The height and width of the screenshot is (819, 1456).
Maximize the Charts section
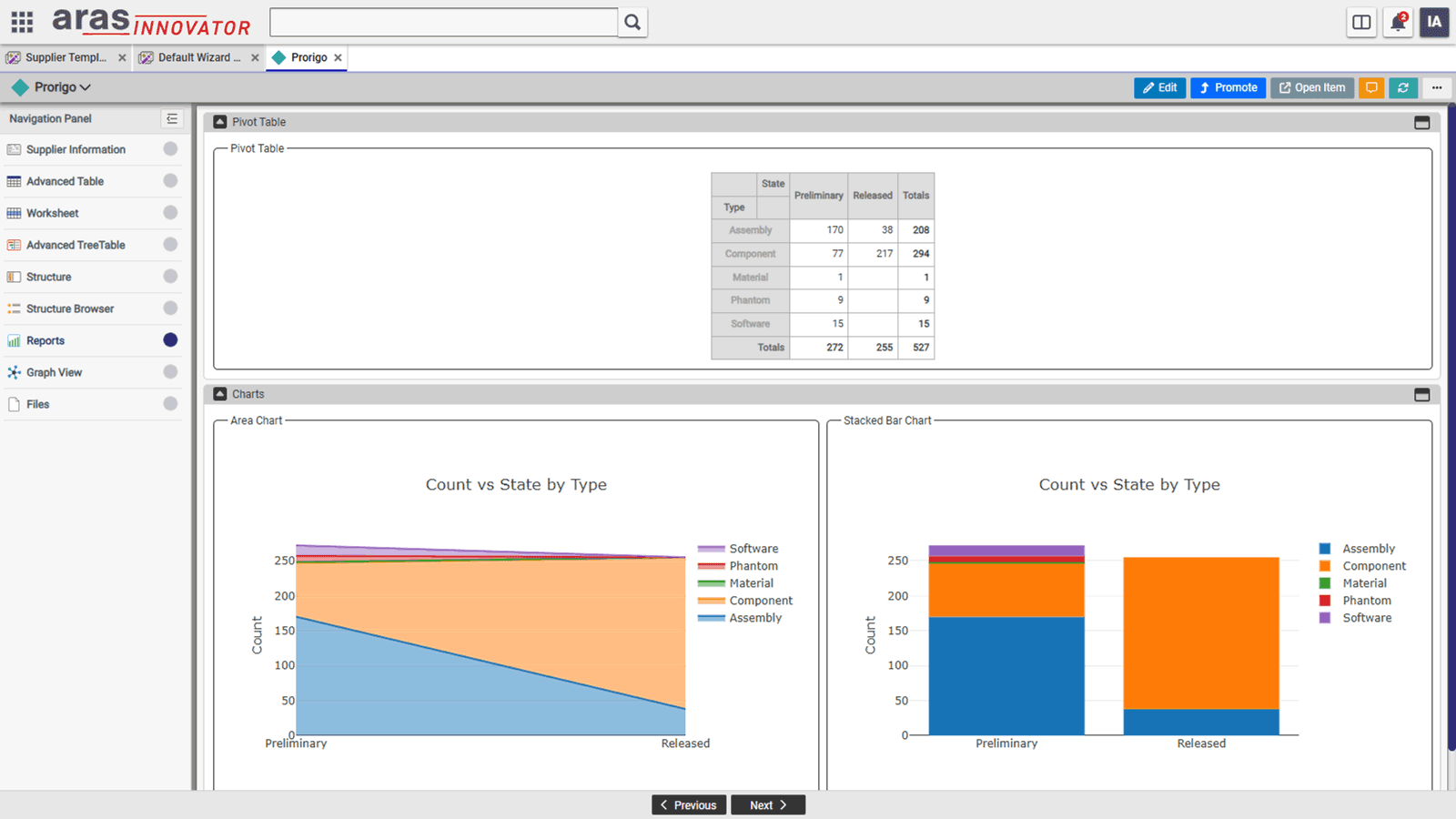[1422, 394]
